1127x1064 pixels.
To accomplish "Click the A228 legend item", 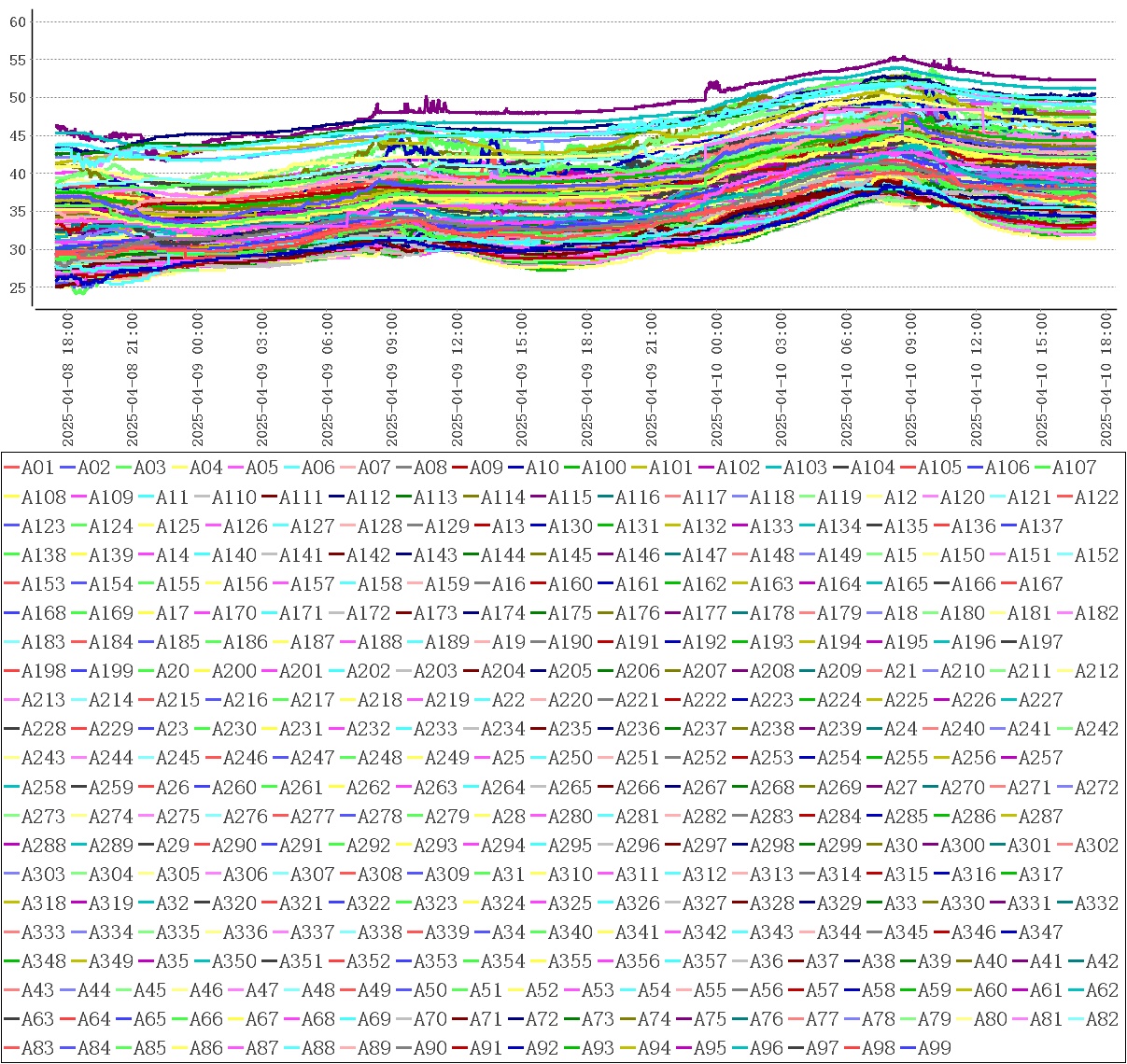I will point(44,730).
